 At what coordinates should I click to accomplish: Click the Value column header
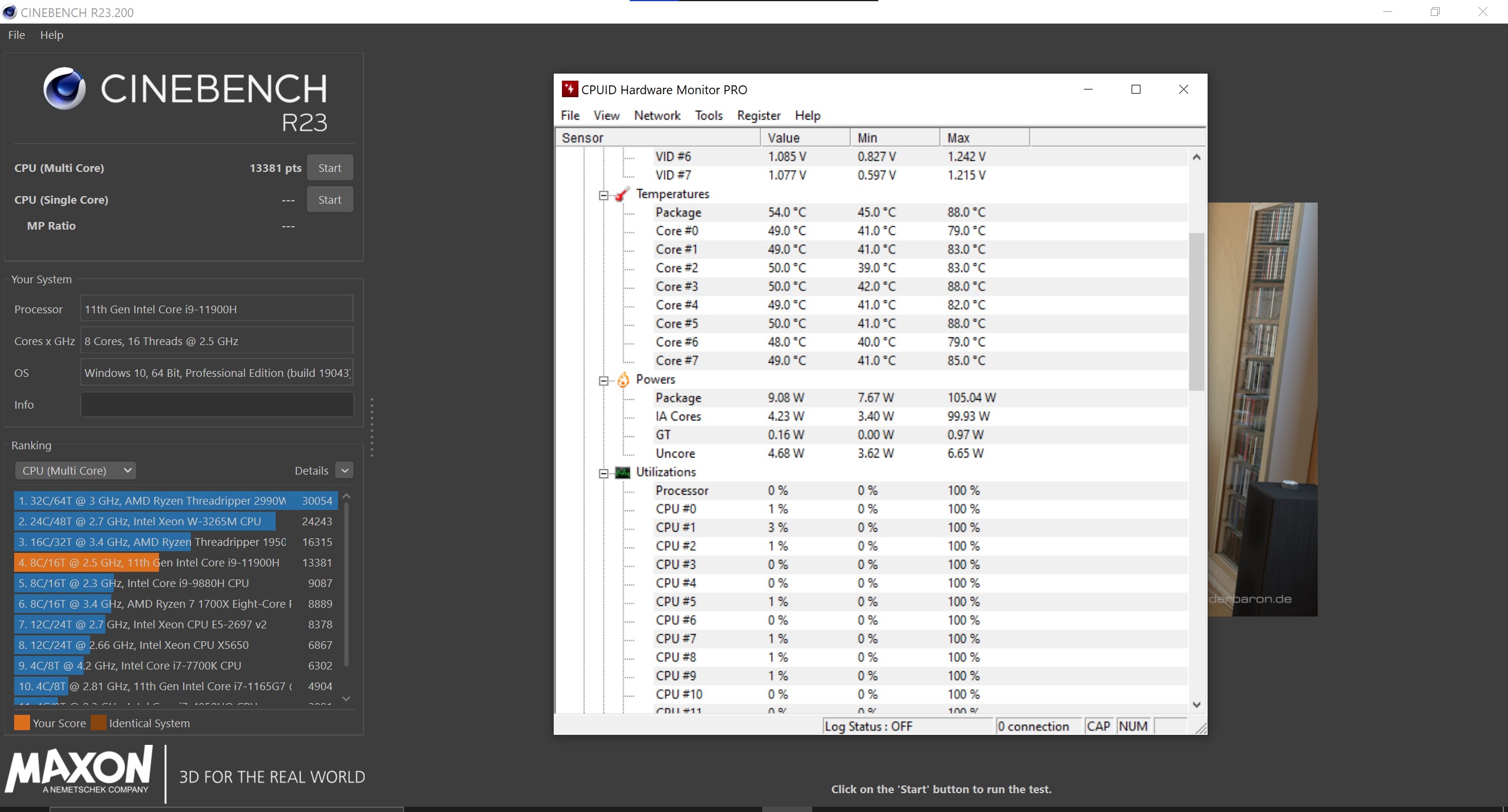click(x=805, y=138)
